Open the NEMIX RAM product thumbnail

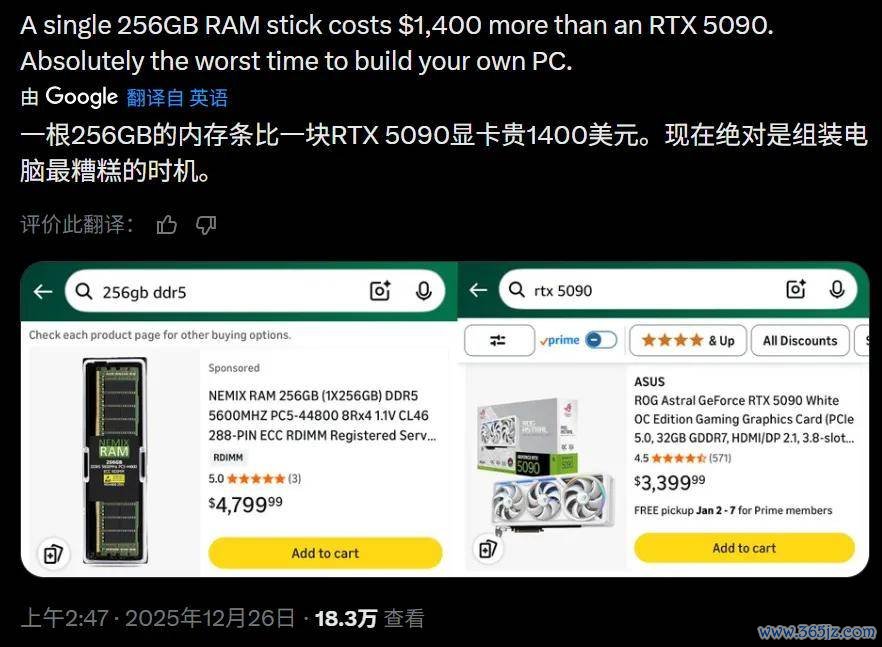(x=115, y=460)
